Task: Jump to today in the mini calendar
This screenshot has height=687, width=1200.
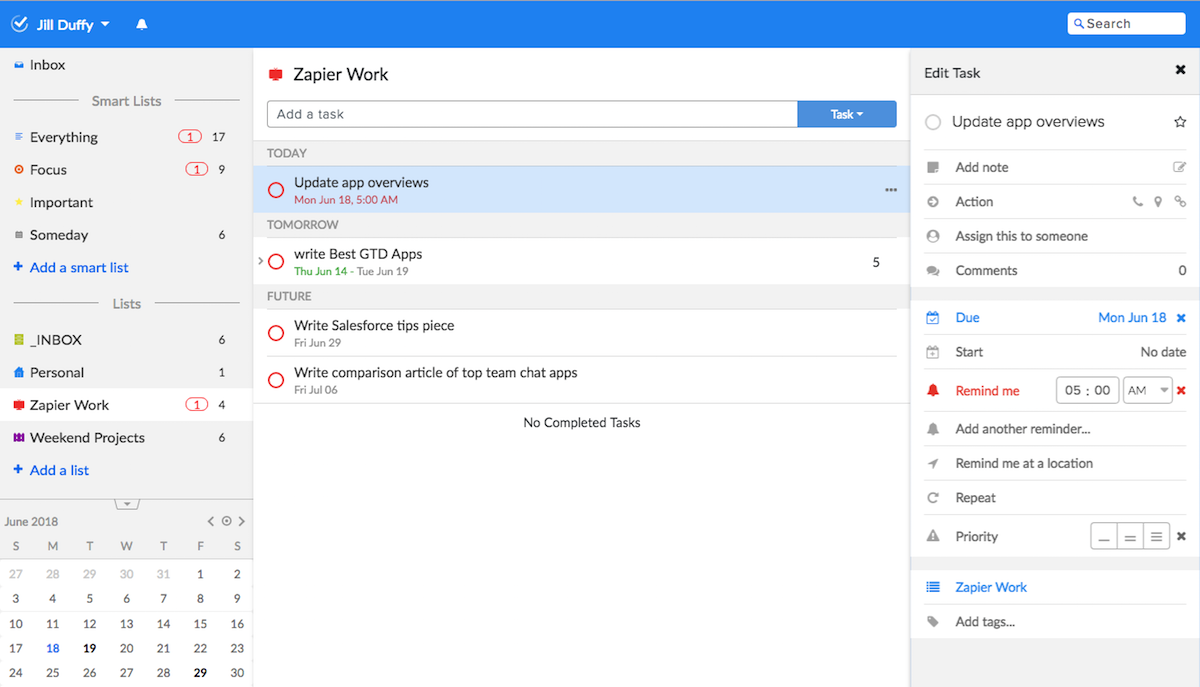Action: pyautogui.click(x=226, y=521)
